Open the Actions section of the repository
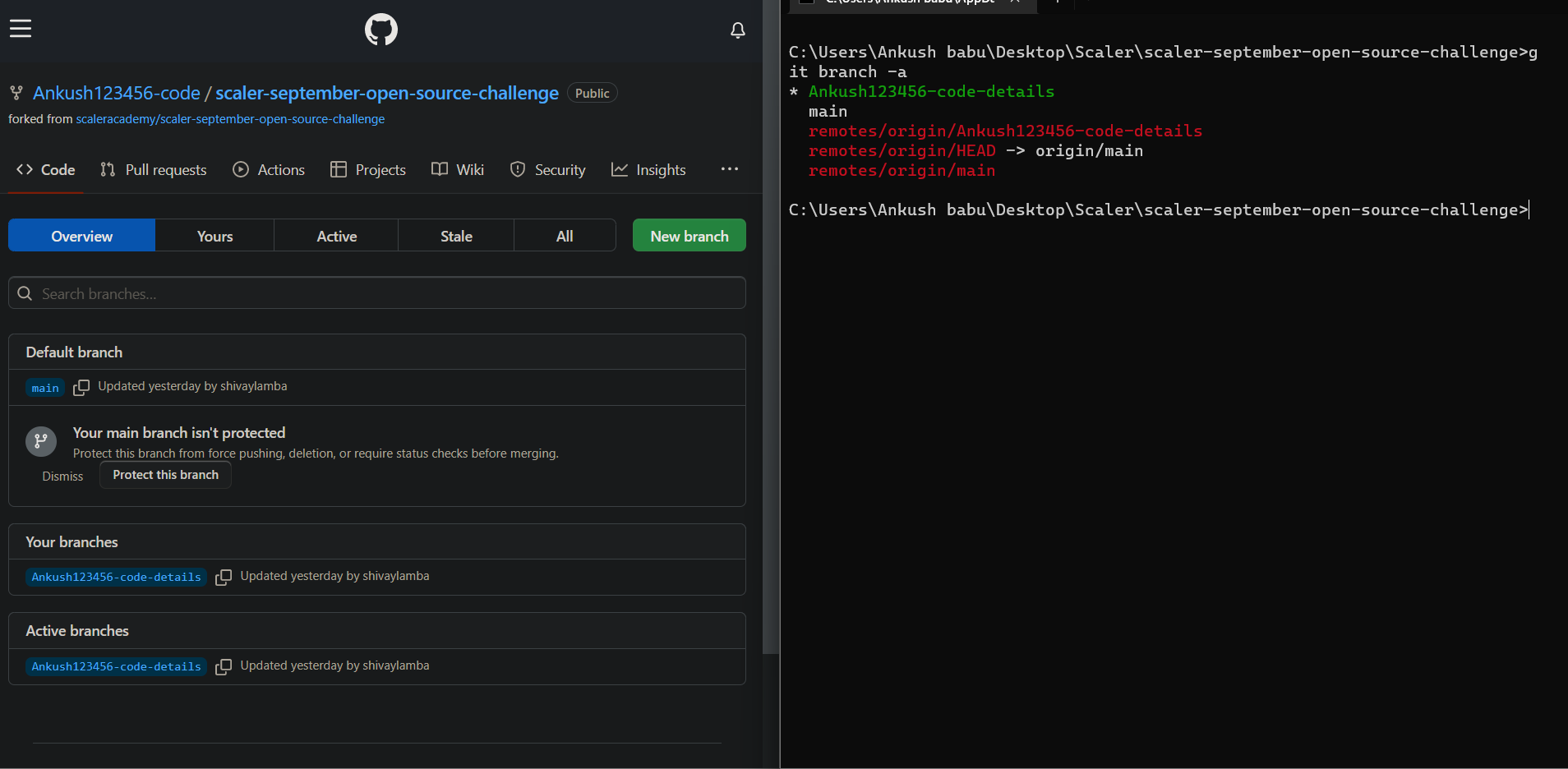The height and width of the screenshot is (769, 1568). [269, 169]
